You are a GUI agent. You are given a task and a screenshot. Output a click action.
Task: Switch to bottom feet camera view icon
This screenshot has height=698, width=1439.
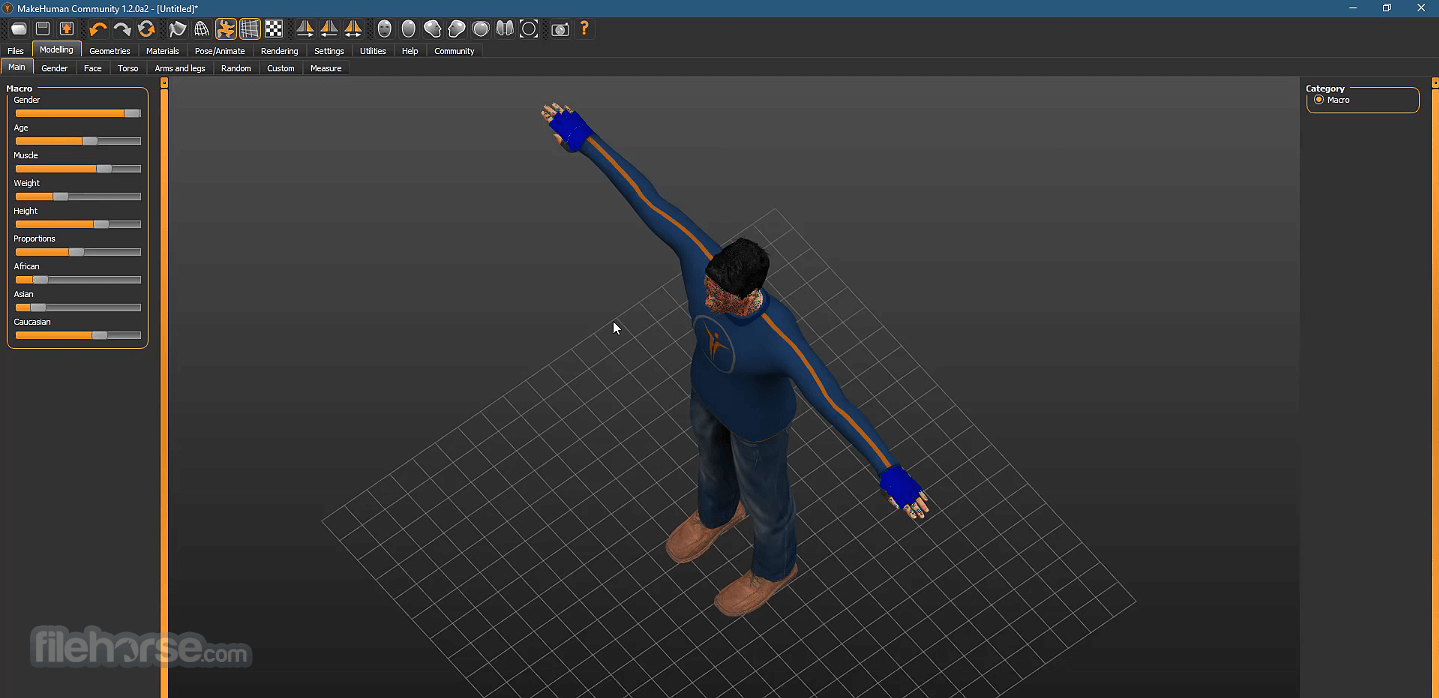(505, 29)
